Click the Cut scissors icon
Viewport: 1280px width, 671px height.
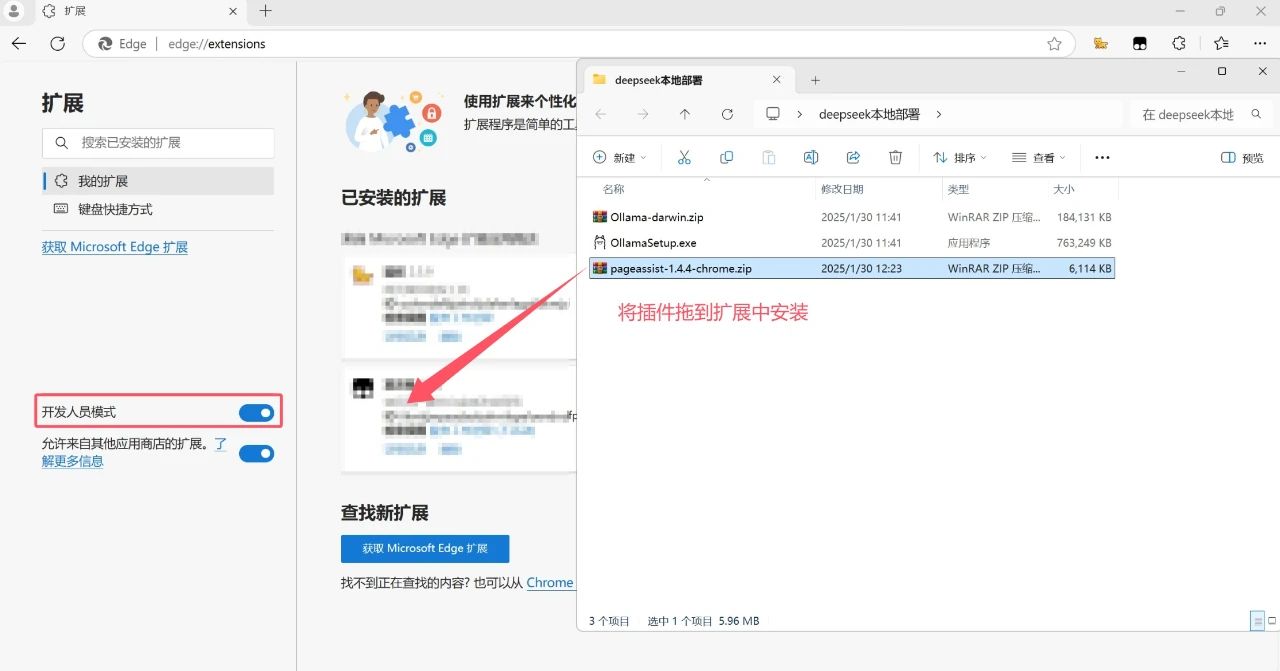(684, 157)
